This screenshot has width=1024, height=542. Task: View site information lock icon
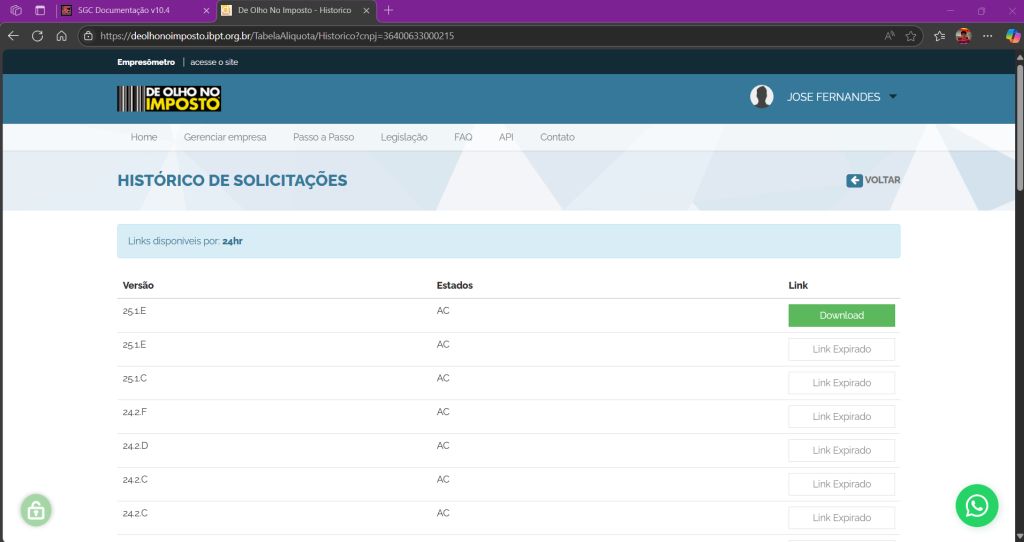click(88, 36)
